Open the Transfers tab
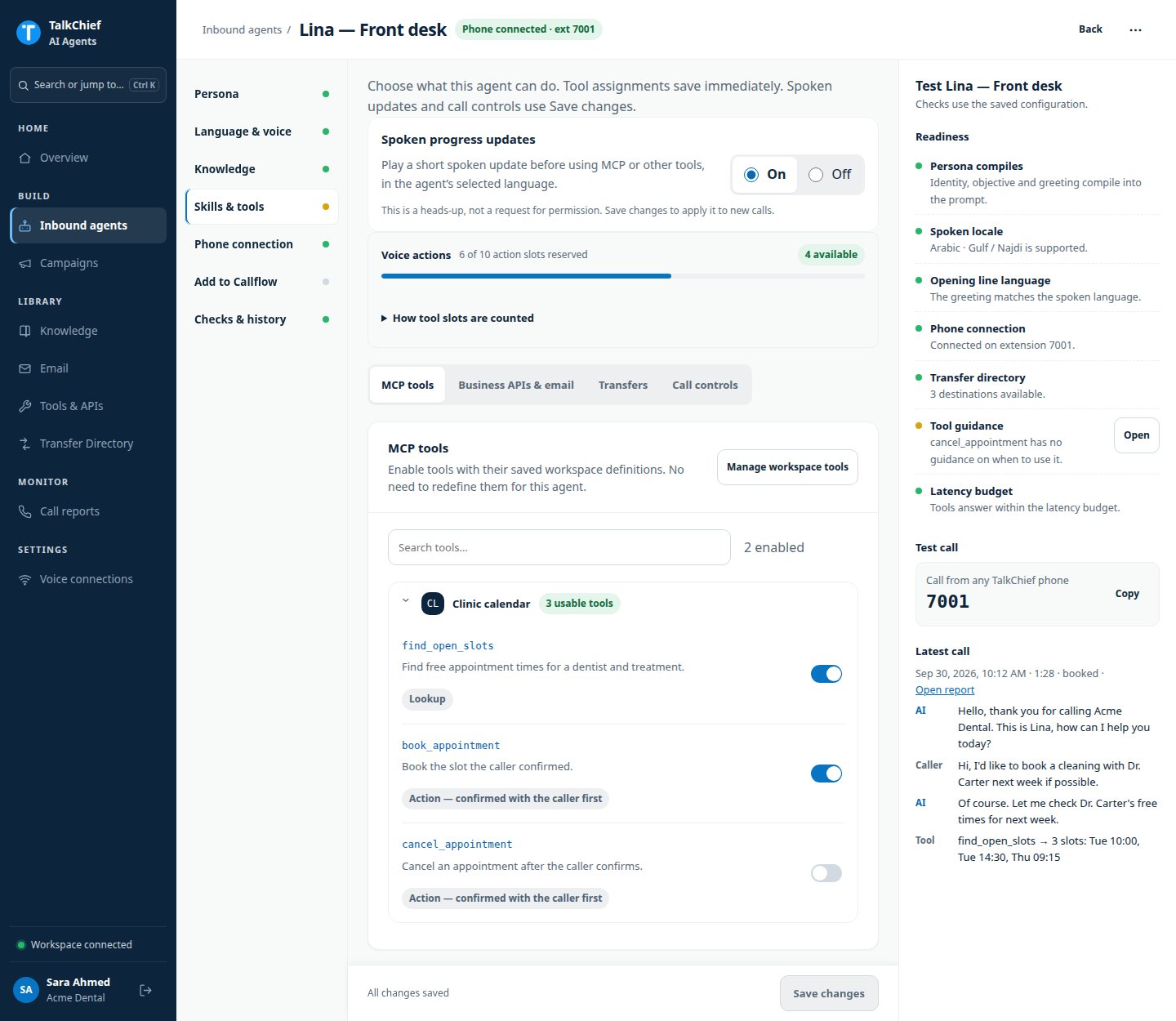The image size is (1176, 1021). 623,386
